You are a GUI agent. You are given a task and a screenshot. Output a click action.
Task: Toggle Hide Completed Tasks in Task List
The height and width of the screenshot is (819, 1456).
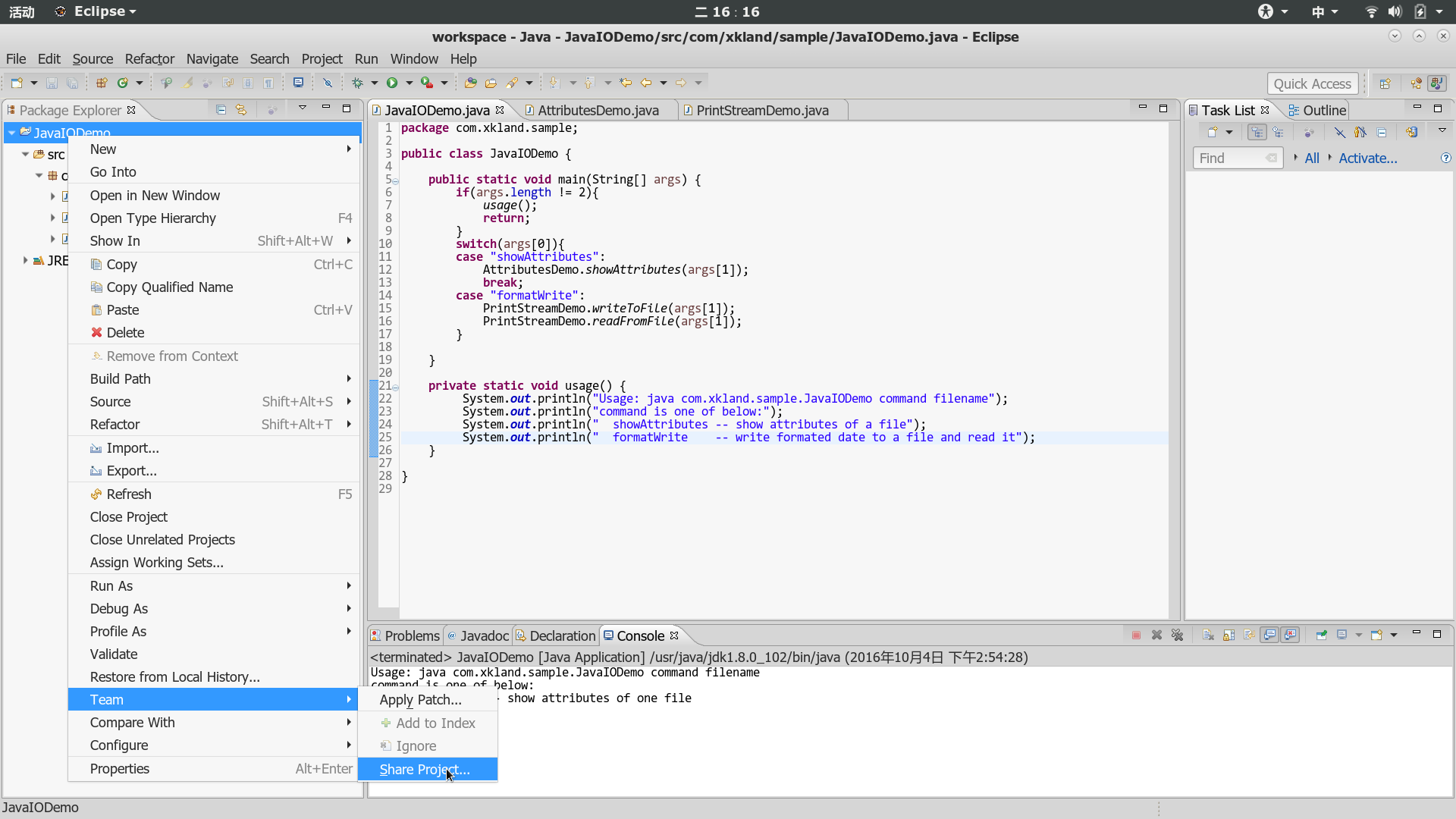[x=1340, y=133]
